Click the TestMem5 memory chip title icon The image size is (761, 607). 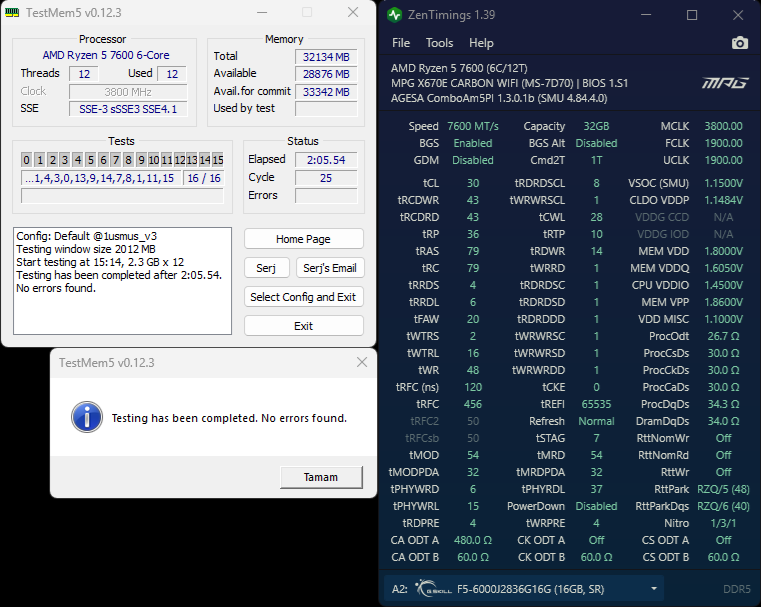coord(12,13)
